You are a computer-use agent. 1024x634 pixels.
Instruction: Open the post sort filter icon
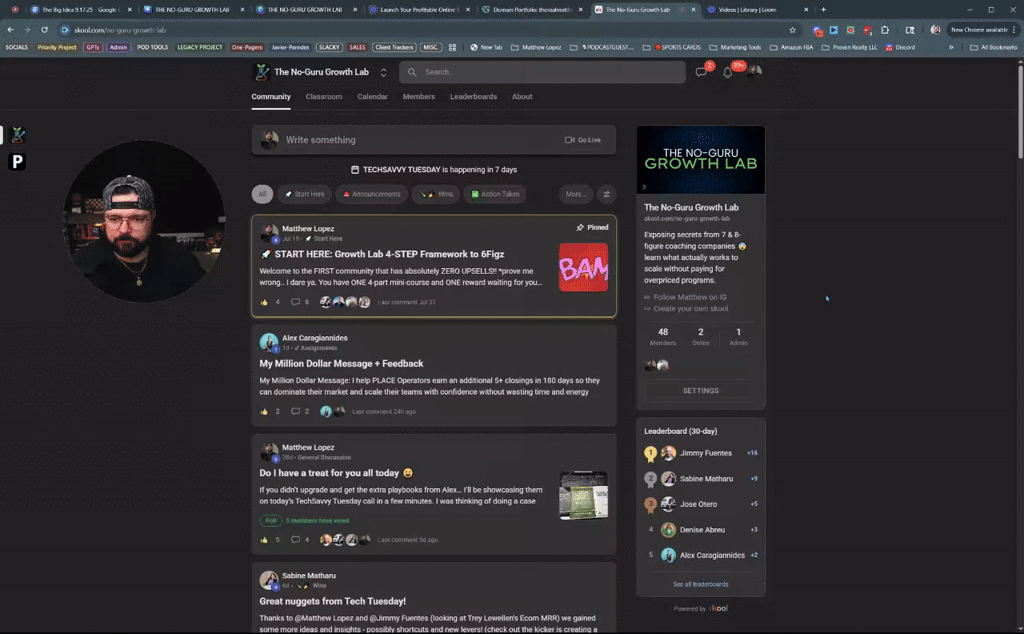(x=606, y=194)
